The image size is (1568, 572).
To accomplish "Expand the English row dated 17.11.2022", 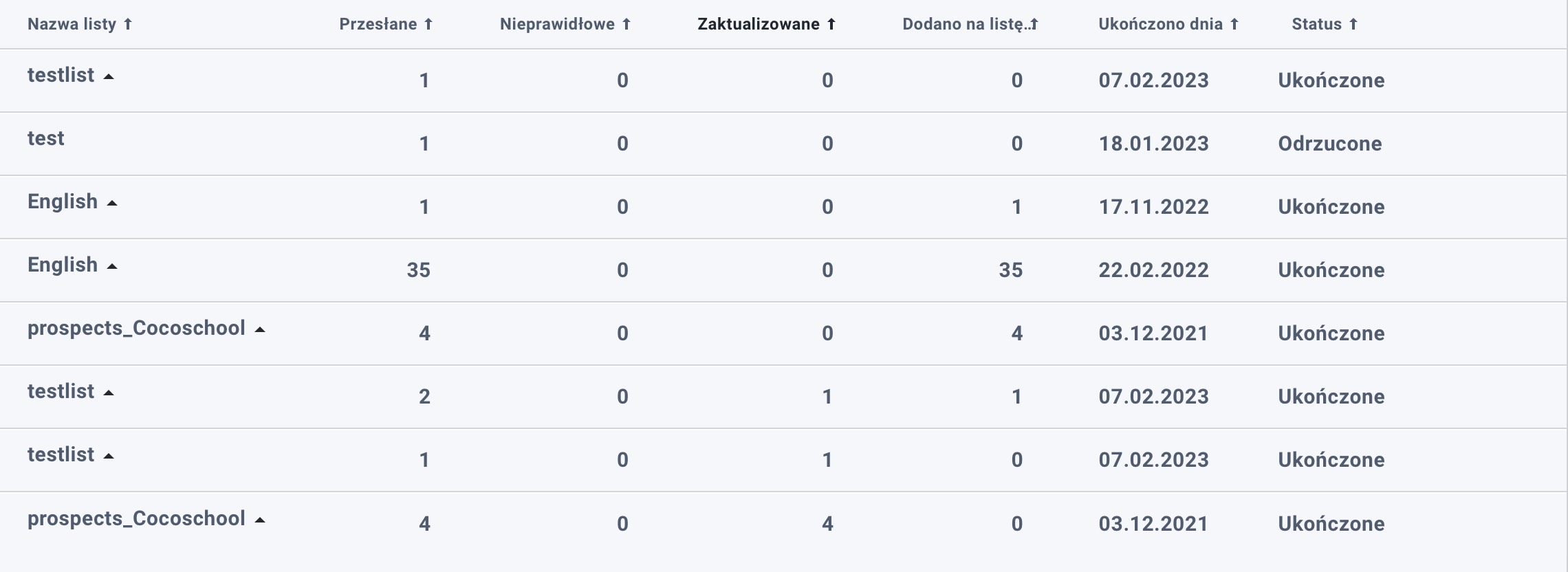I will (x=112, y=203).
